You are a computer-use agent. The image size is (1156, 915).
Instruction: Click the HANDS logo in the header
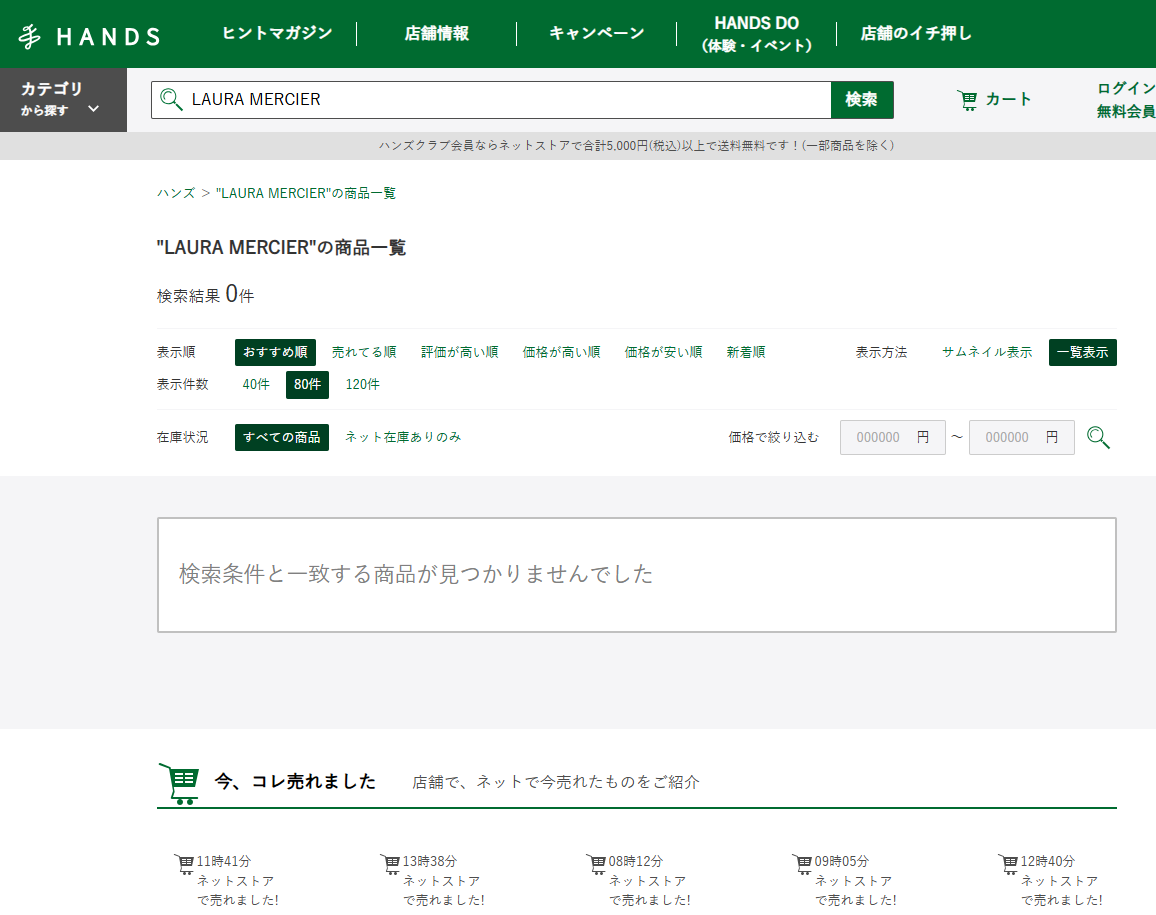(89, 36)
